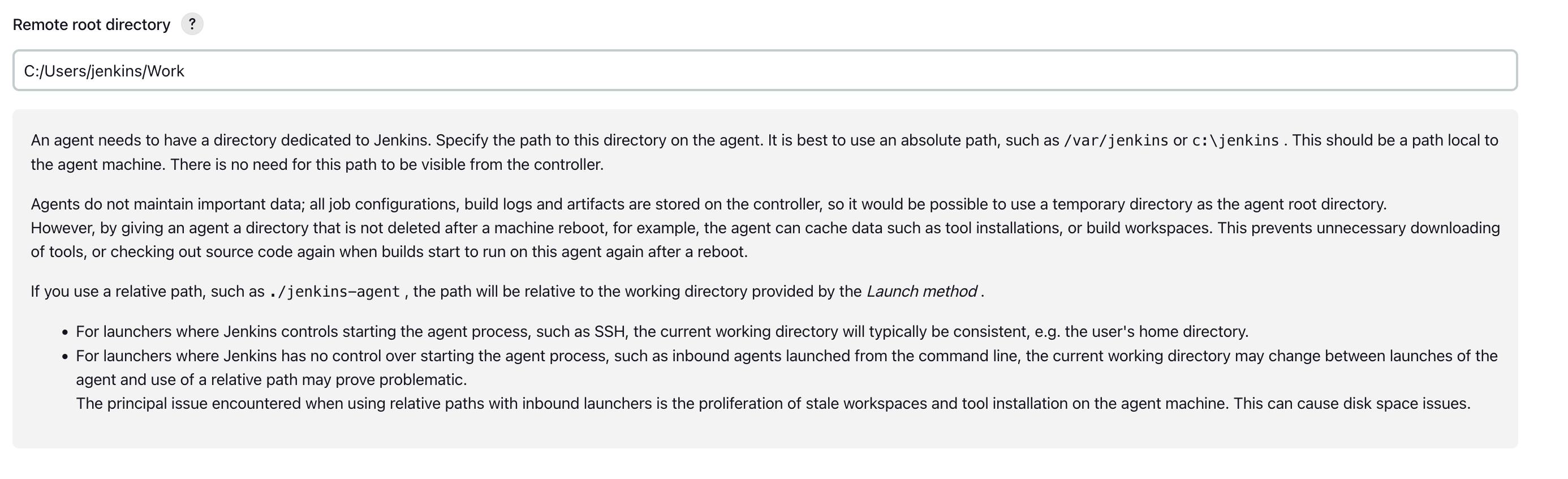The height and width of the screenshot is (479, 1568).
Task: Click the text "C:/Users/jenkins/Work" in the field
Action: tap(104, 71)
